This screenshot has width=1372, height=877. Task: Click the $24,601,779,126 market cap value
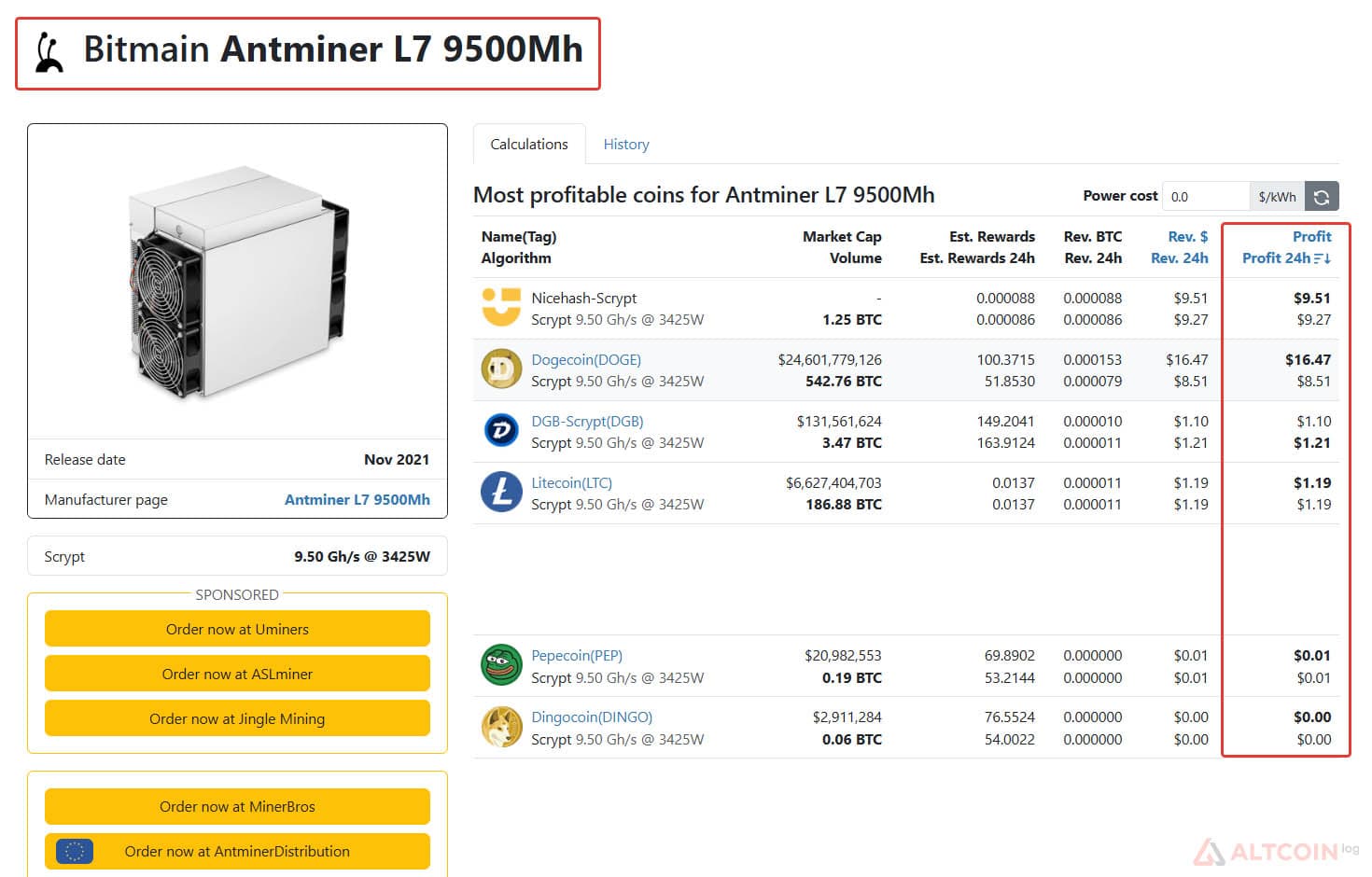(x=830, y=359)
